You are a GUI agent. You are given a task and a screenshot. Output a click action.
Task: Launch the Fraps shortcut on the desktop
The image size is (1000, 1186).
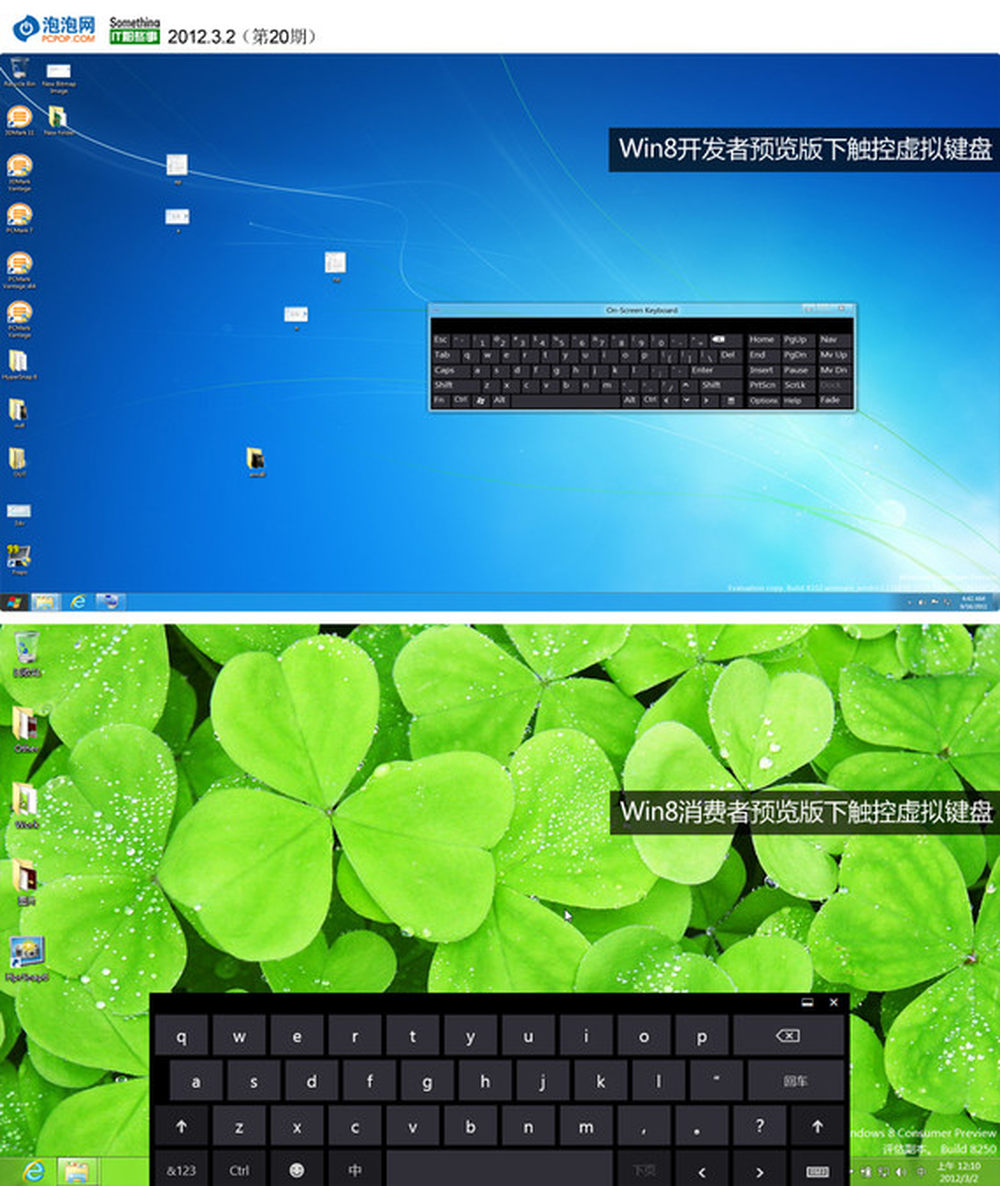click(19, 560)
